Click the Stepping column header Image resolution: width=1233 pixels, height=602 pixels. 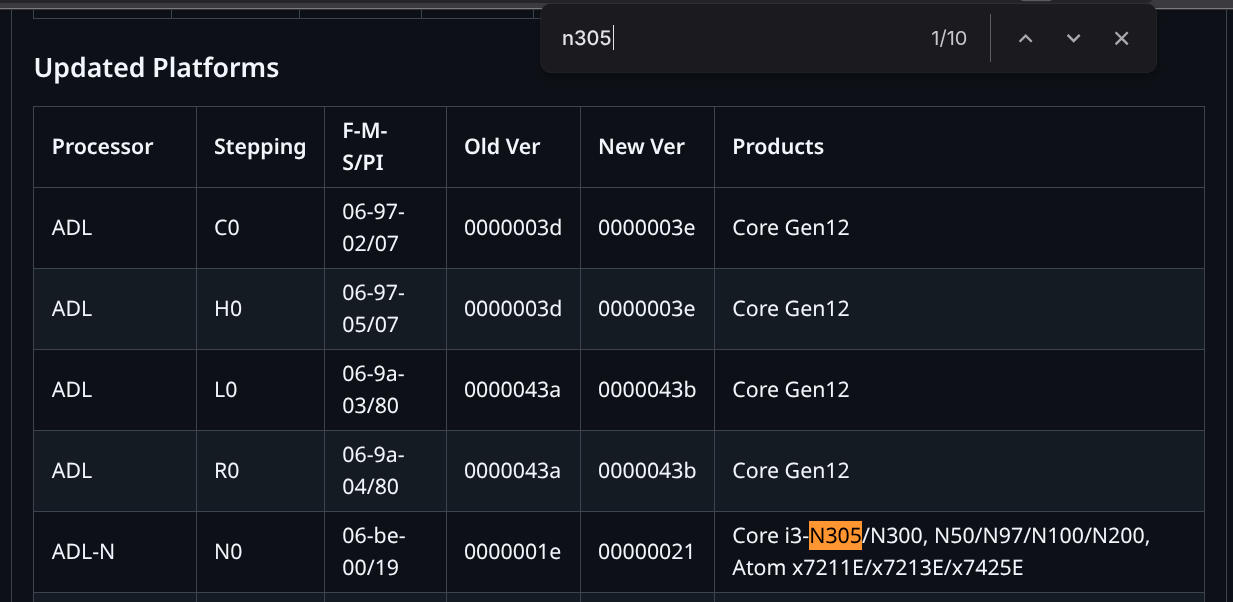pos(260,147)
